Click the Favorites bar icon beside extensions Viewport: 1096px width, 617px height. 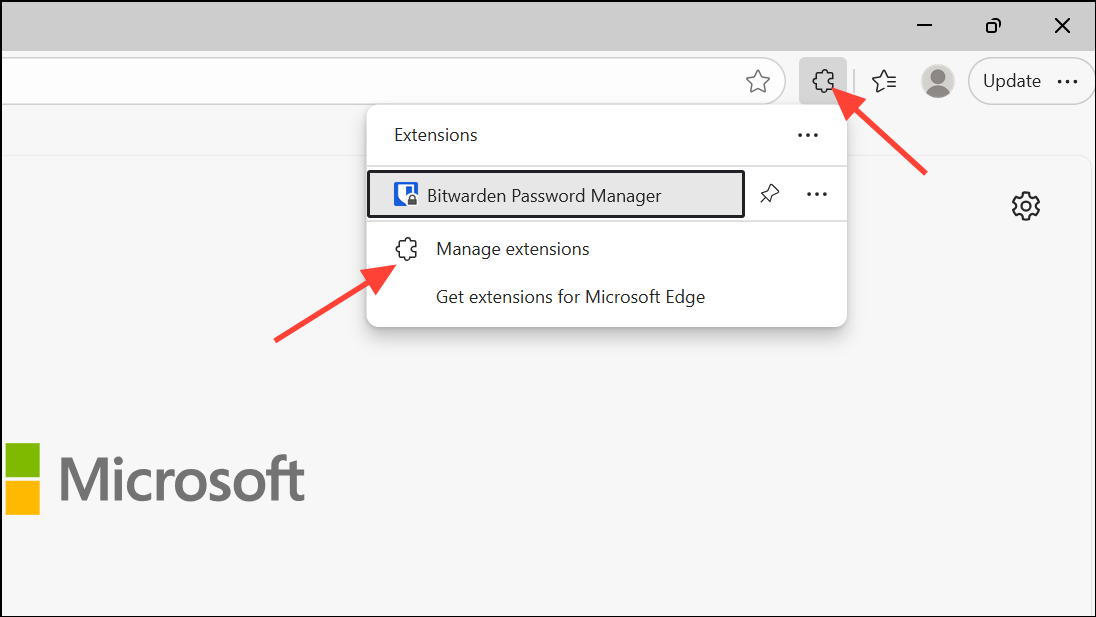883,81
